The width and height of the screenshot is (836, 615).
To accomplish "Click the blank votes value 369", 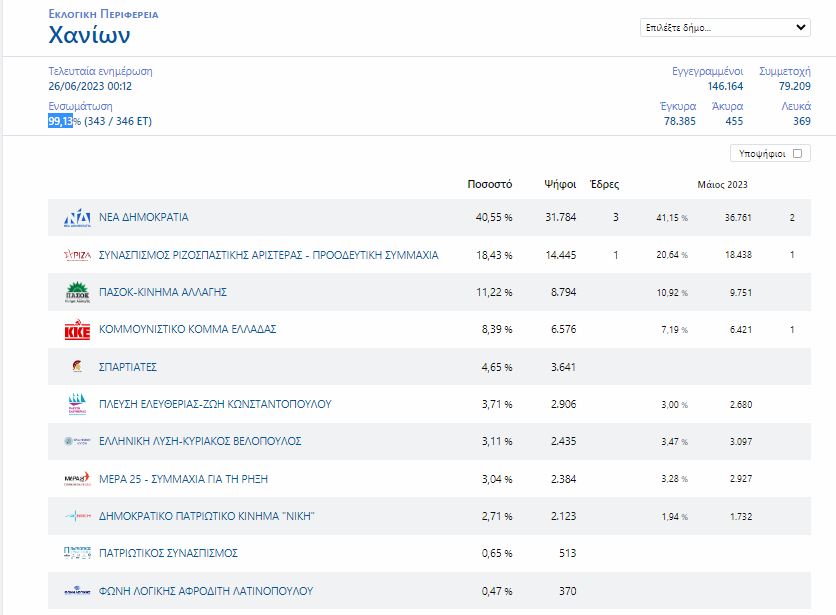I will [x=802, y=121].
